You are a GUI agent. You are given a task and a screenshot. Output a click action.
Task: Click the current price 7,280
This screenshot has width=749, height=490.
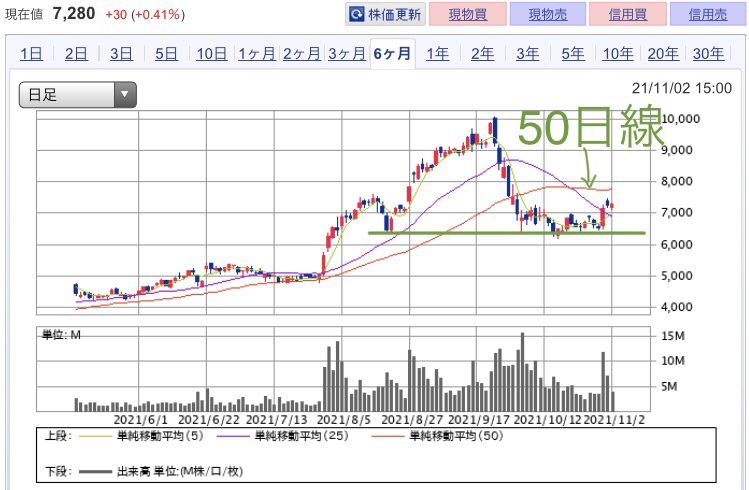click(74, 14)
